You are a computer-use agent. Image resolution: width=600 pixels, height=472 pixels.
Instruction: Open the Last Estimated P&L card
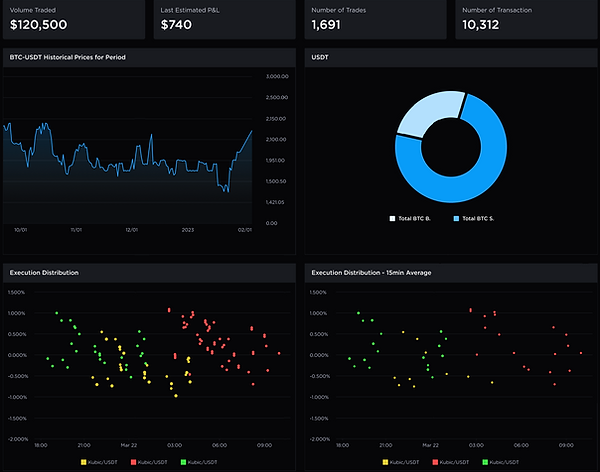click(225, 19)
